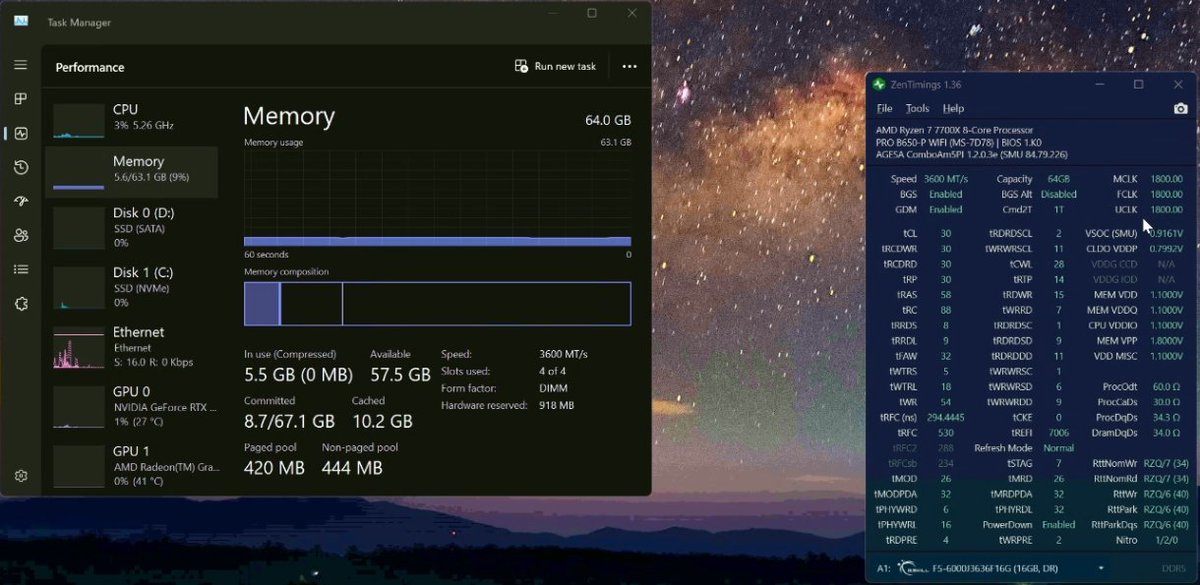1200x585 pixels.
Task: Select GPU 1 AMD Radeon entry
Action: point(132,466)
